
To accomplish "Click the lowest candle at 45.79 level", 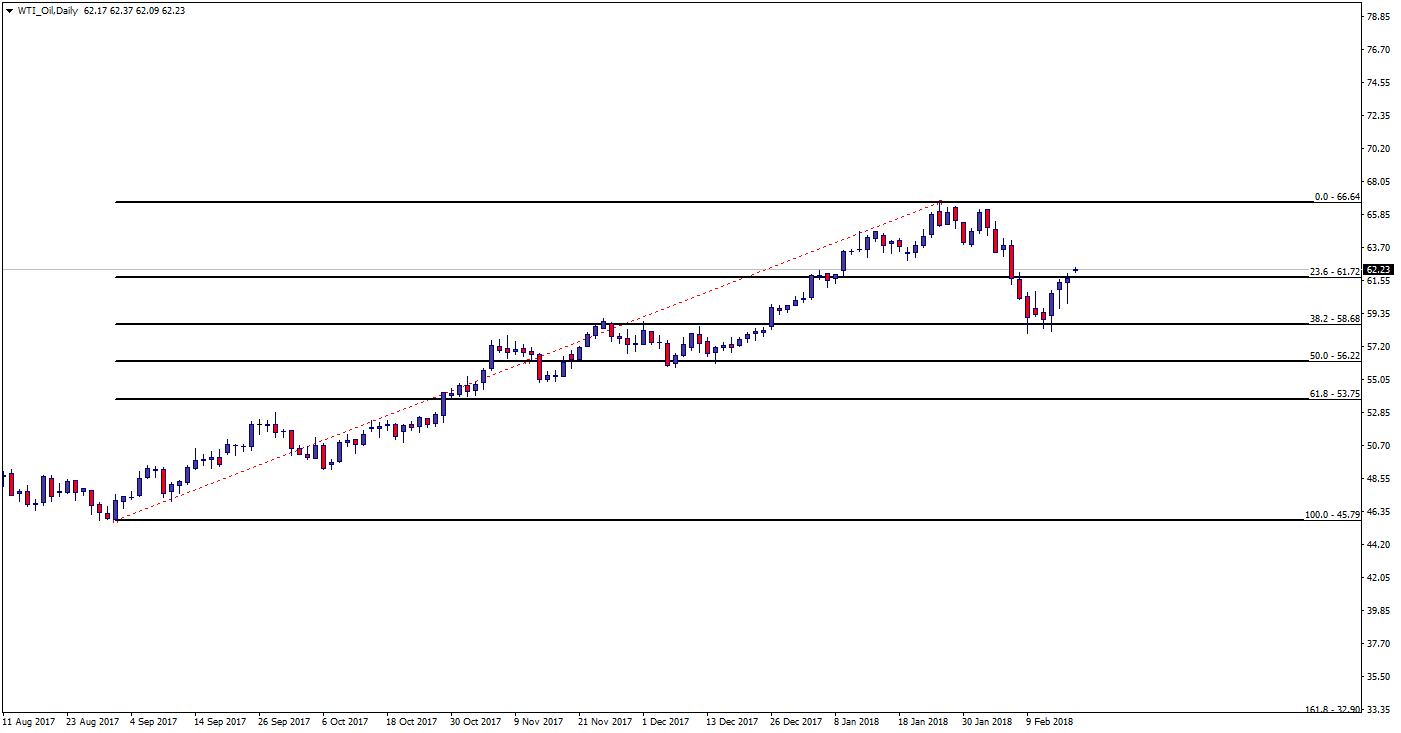I will 115,509.
